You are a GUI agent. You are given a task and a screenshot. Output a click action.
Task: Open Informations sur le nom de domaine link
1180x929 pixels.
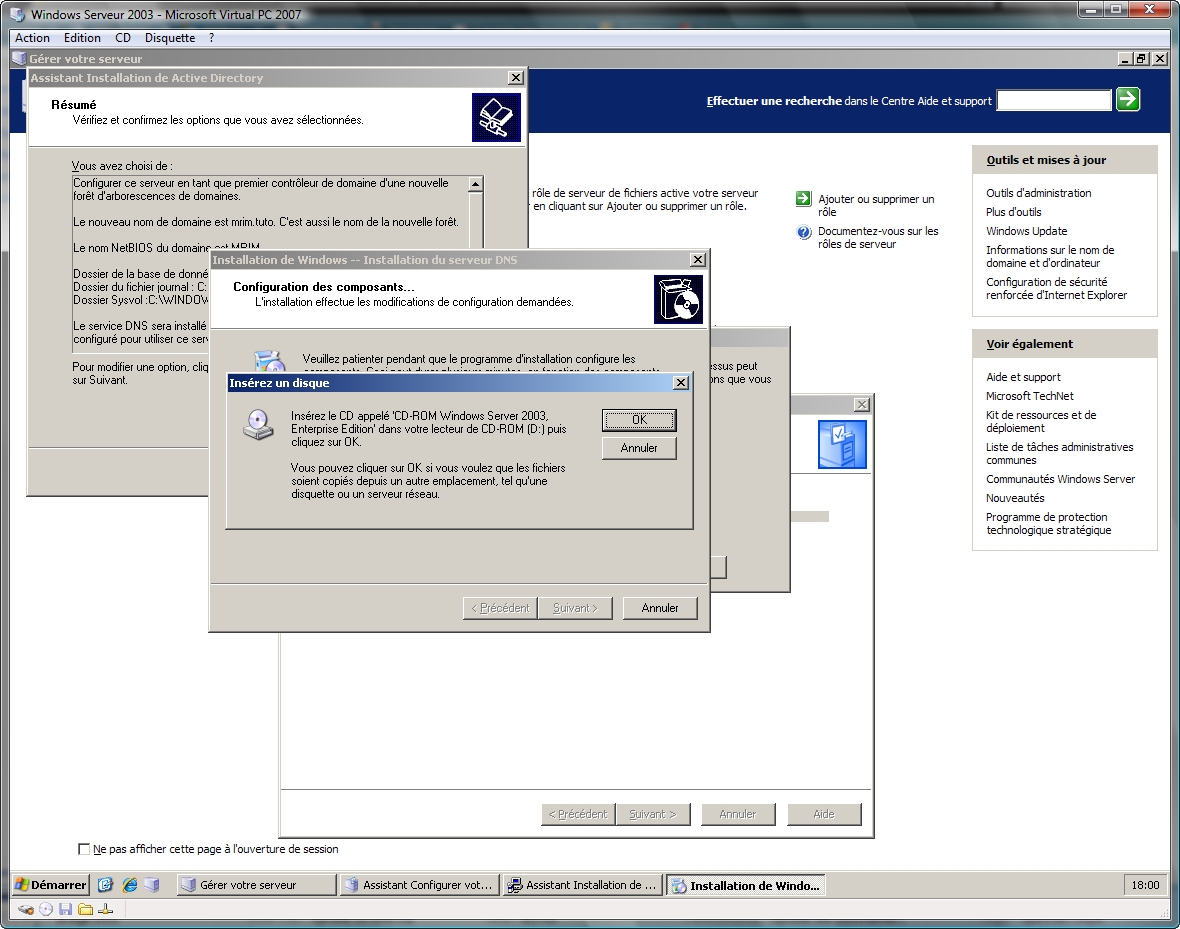(1050, 256)
